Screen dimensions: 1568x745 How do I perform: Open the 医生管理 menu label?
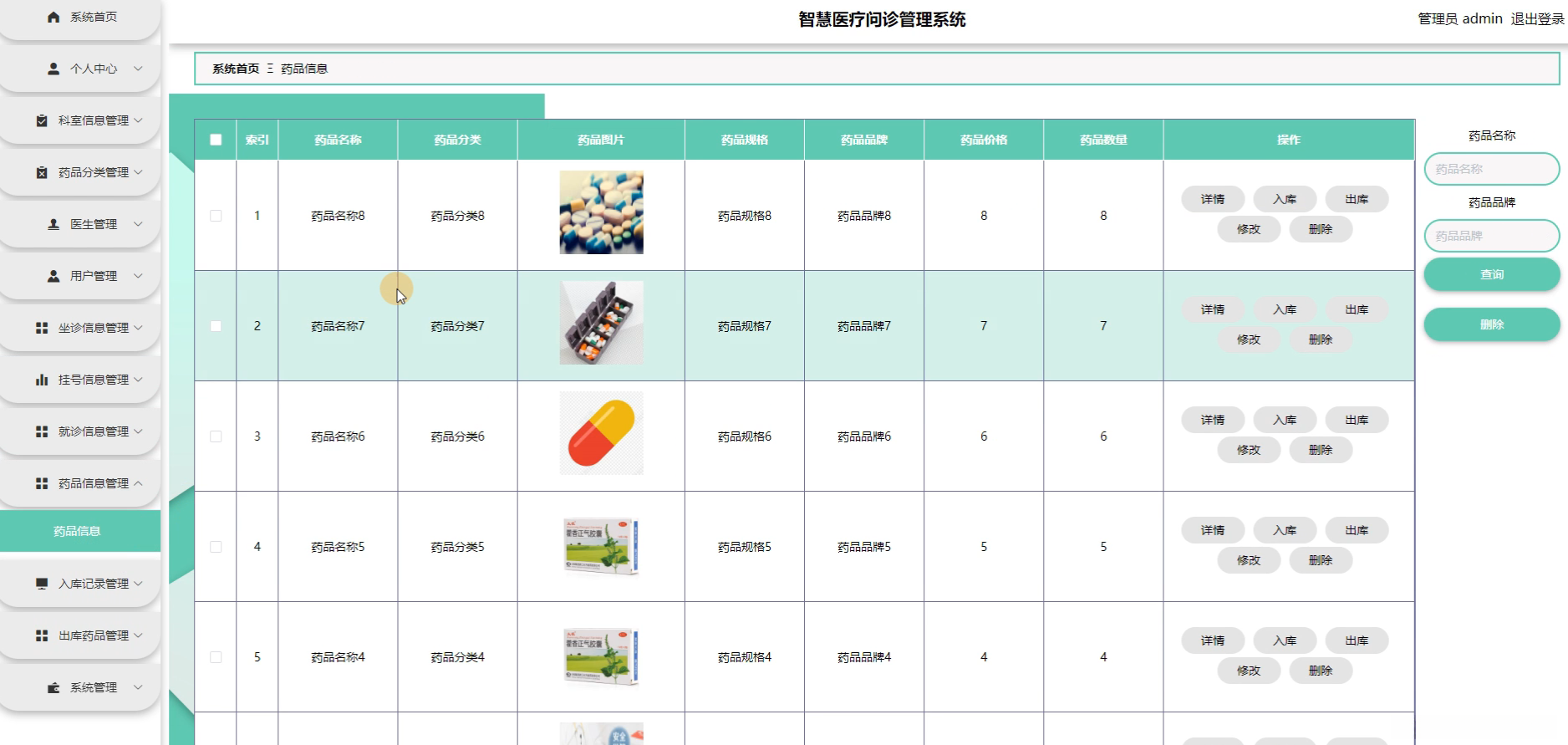tap(94, 224)
